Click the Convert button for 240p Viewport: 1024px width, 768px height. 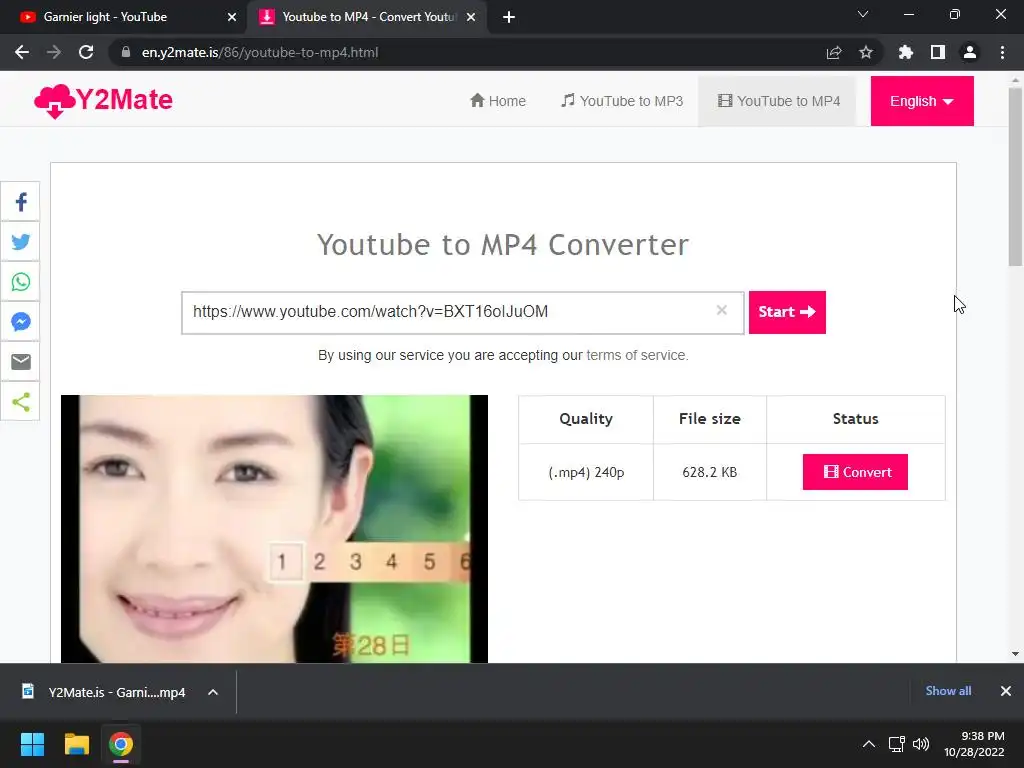click(855, 472)
